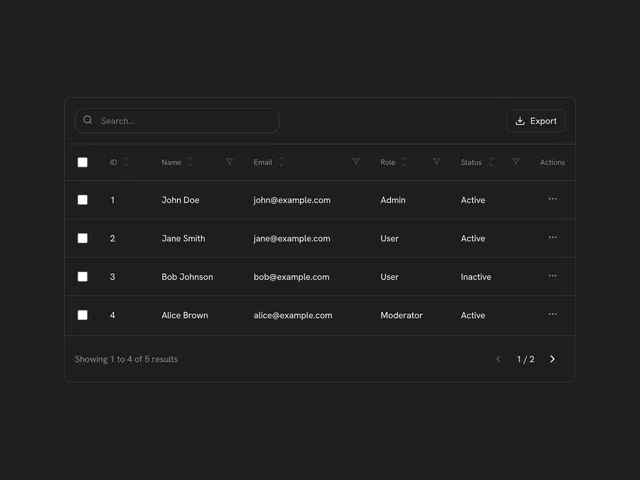The image size is (640, 480).
Task: Open the Email column filter icon
Action: click(x=356, y=162)
